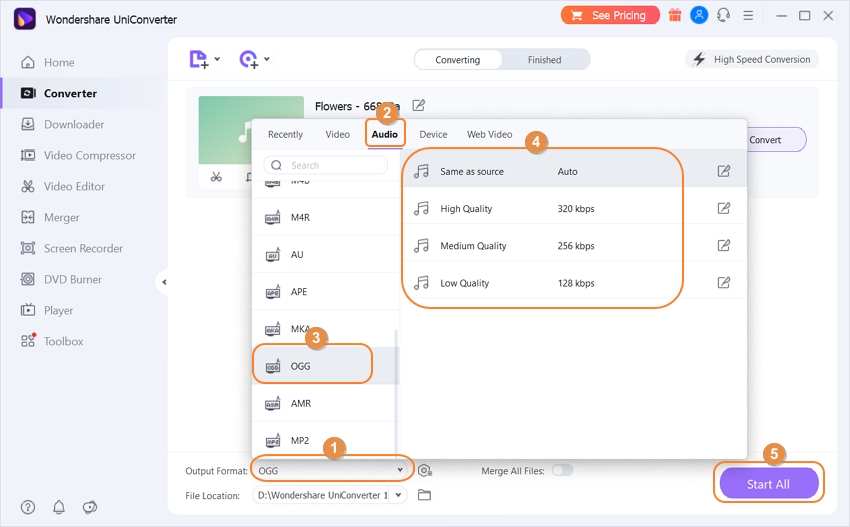Choose Medium Quality 256 kbps preset

(575, 246)
